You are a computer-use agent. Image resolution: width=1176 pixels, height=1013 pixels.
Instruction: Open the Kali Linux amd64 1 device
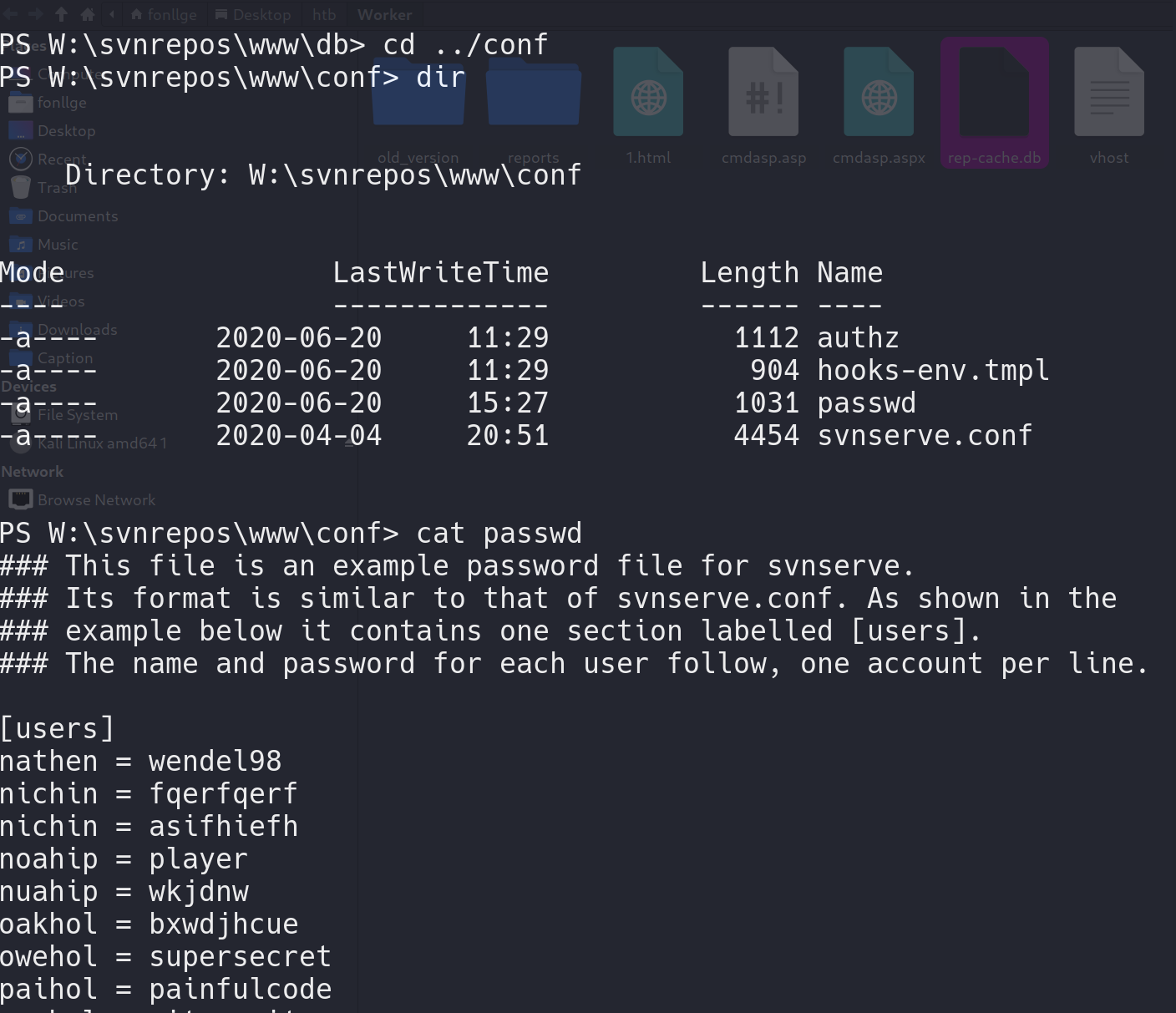102,443
